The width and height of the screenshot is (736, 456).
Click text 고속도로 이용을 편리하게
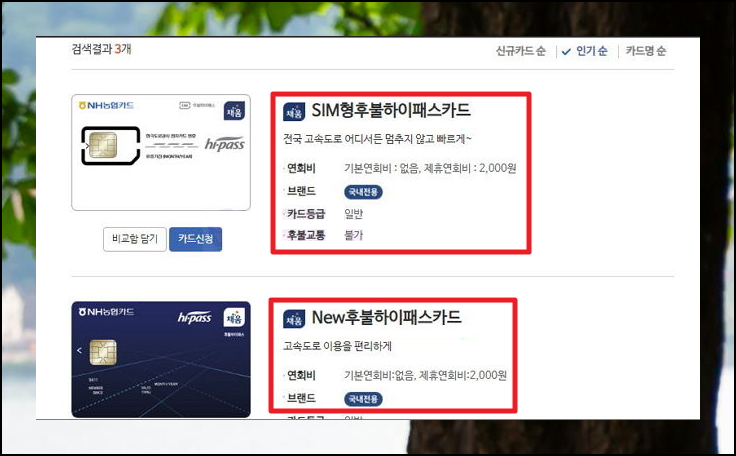coord(337,346)
